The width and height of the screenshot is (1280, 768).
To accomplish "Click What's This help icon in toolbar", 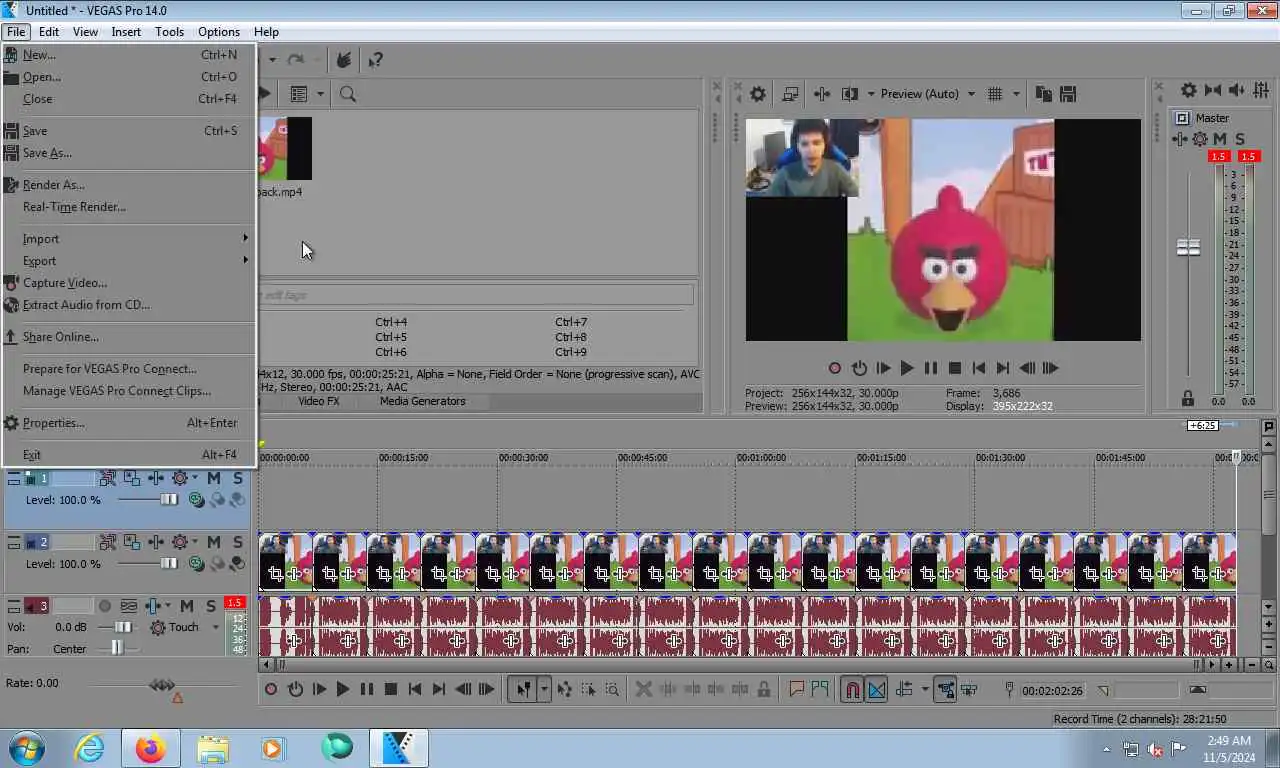I will [376, 60].
